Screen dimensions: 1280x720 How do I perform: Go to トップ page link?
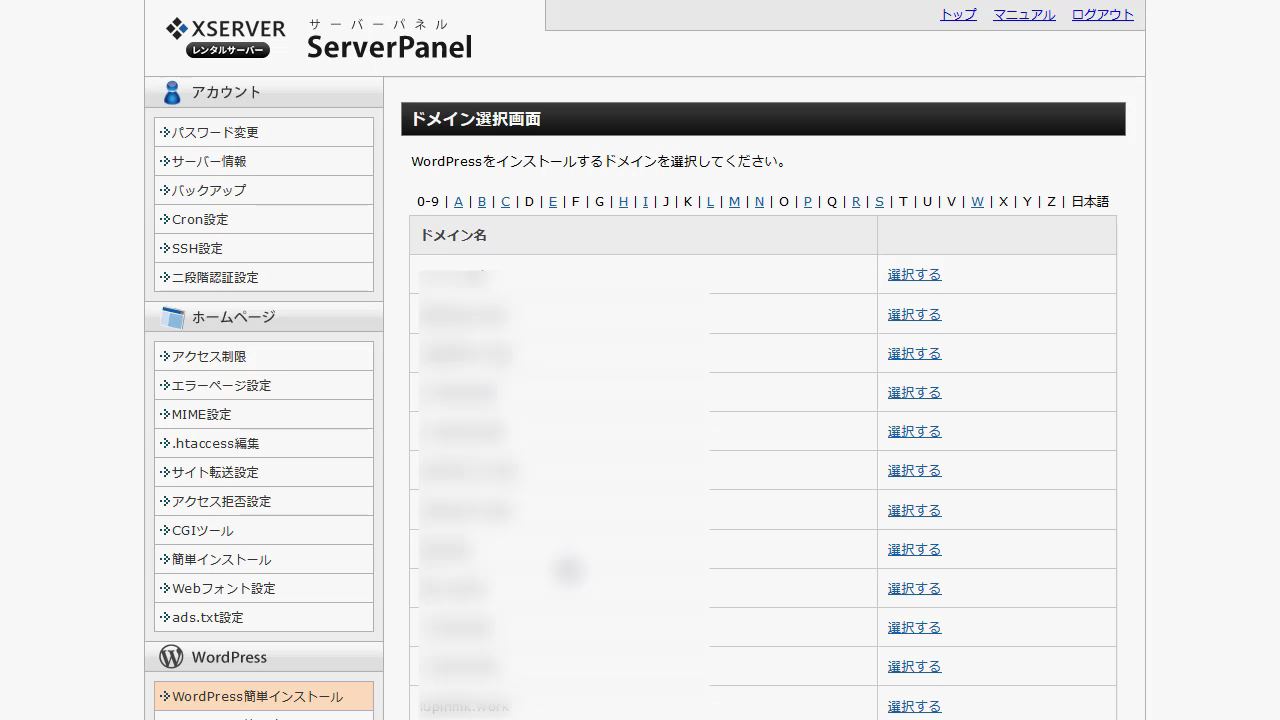pyautogui.click(x=957, y=15)
